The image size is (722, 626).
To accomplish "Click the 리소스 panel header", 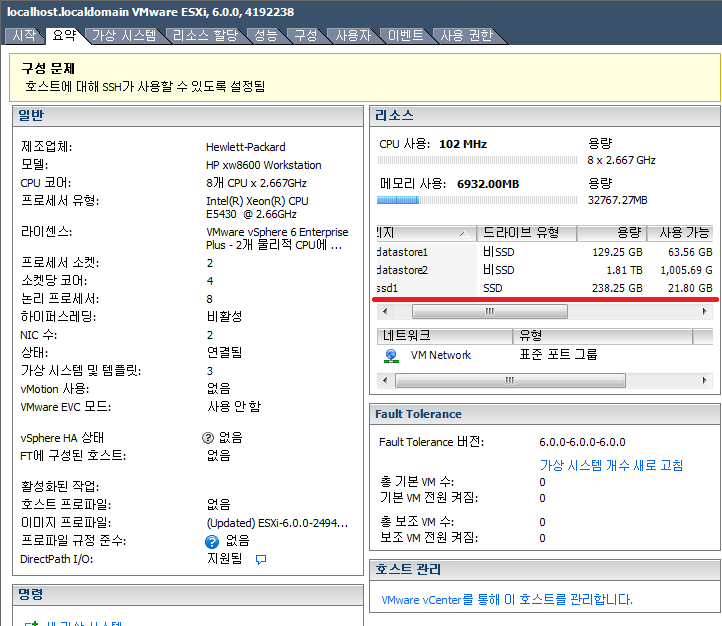I will point(545,116).
